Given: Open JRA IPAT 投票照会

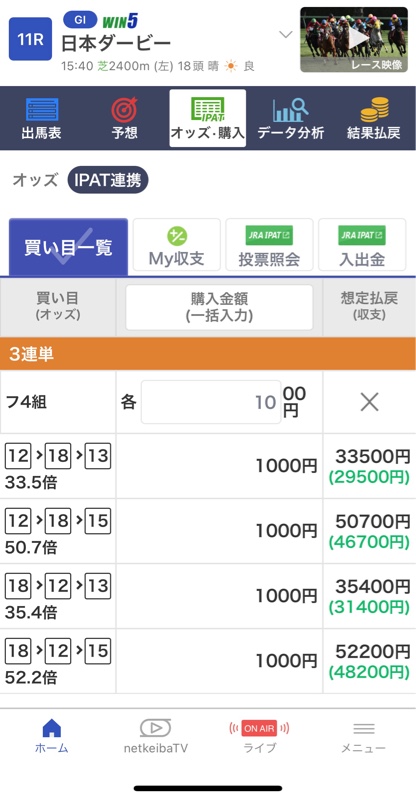Looking at the screenshot, I should tap(269, 245).
